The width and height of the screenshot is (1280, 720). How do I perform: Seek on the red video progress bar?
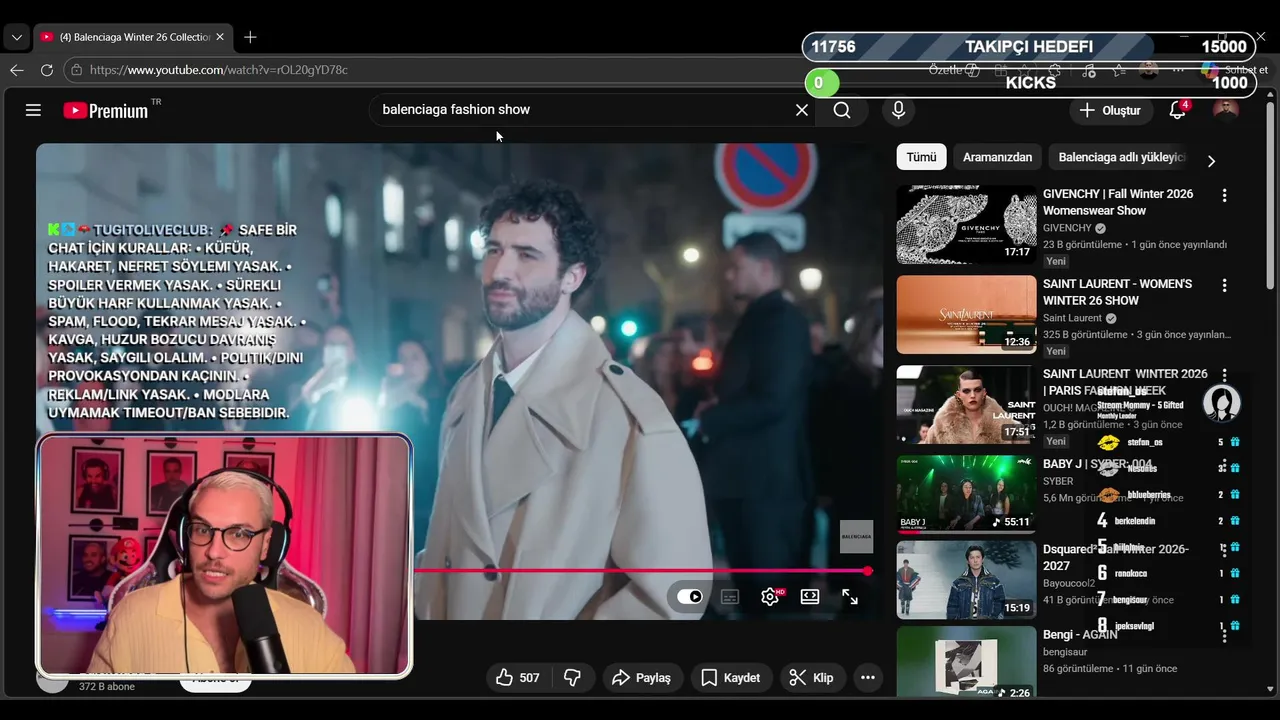click(640, 571)
